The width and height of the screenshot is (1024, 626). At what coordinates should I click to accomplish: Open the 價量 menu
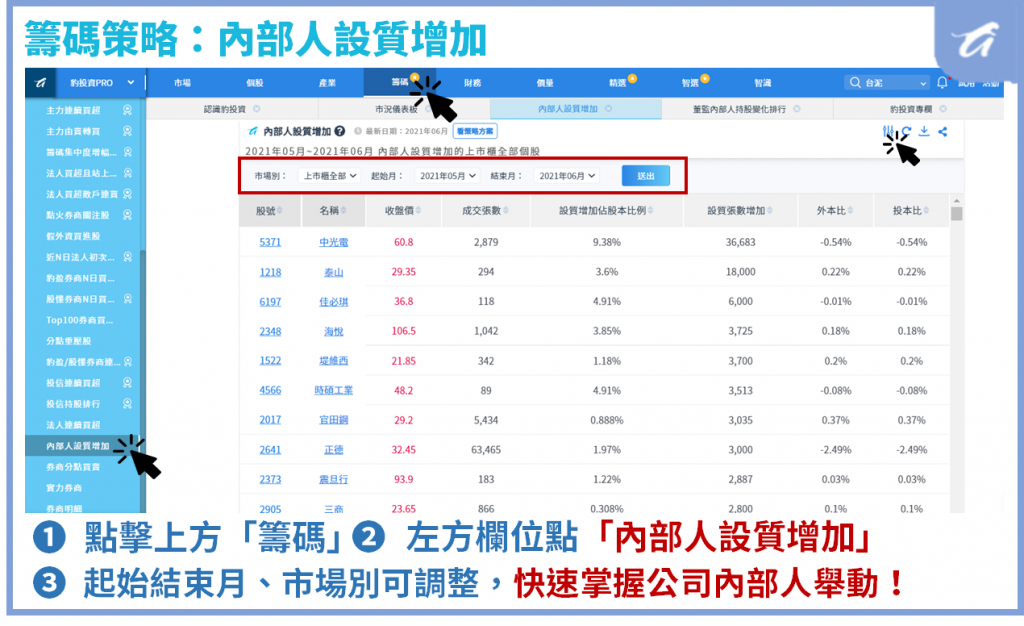545,83
